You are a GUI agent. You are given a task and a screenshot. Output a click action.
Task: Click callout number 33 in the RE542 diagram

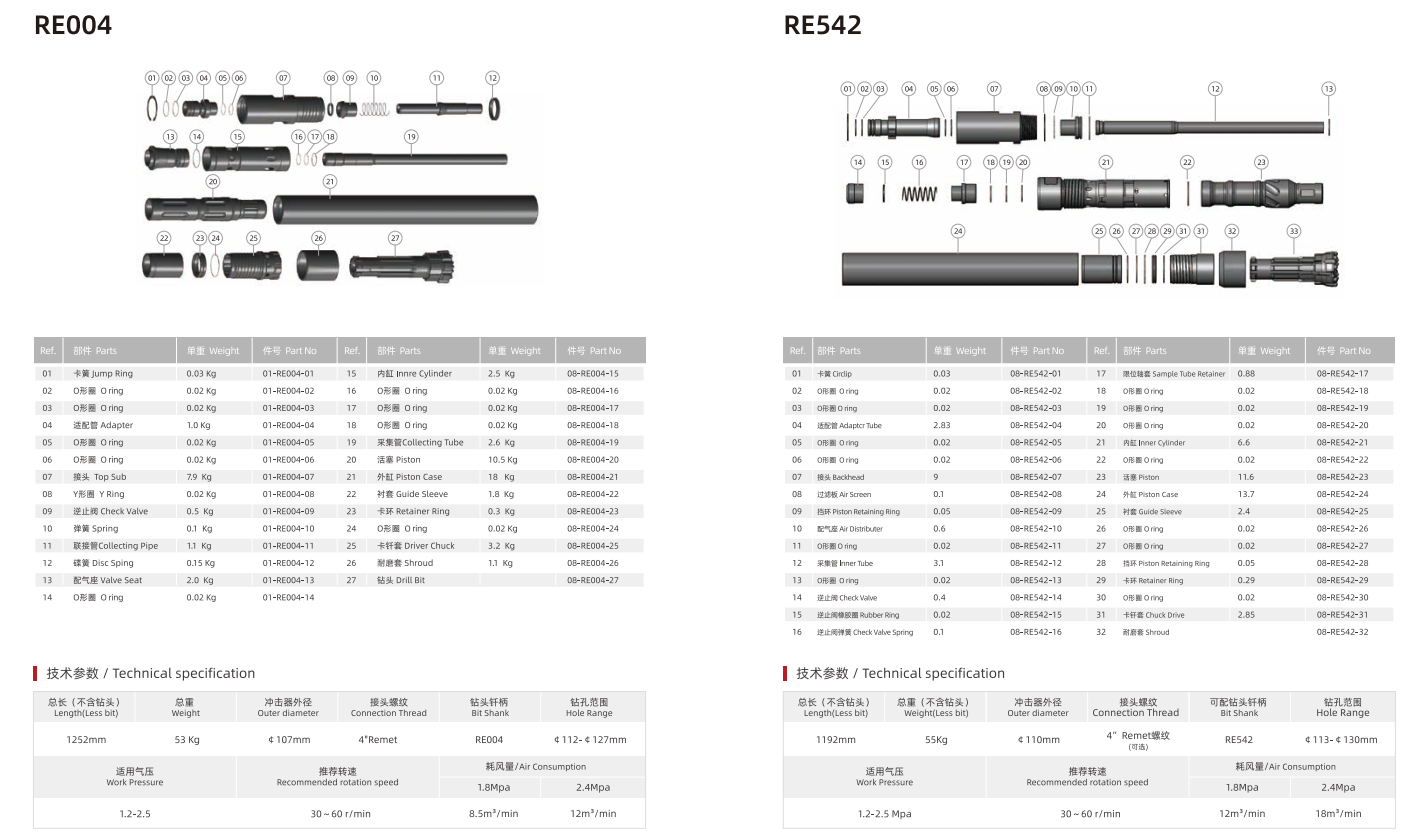click(1293, 231)
